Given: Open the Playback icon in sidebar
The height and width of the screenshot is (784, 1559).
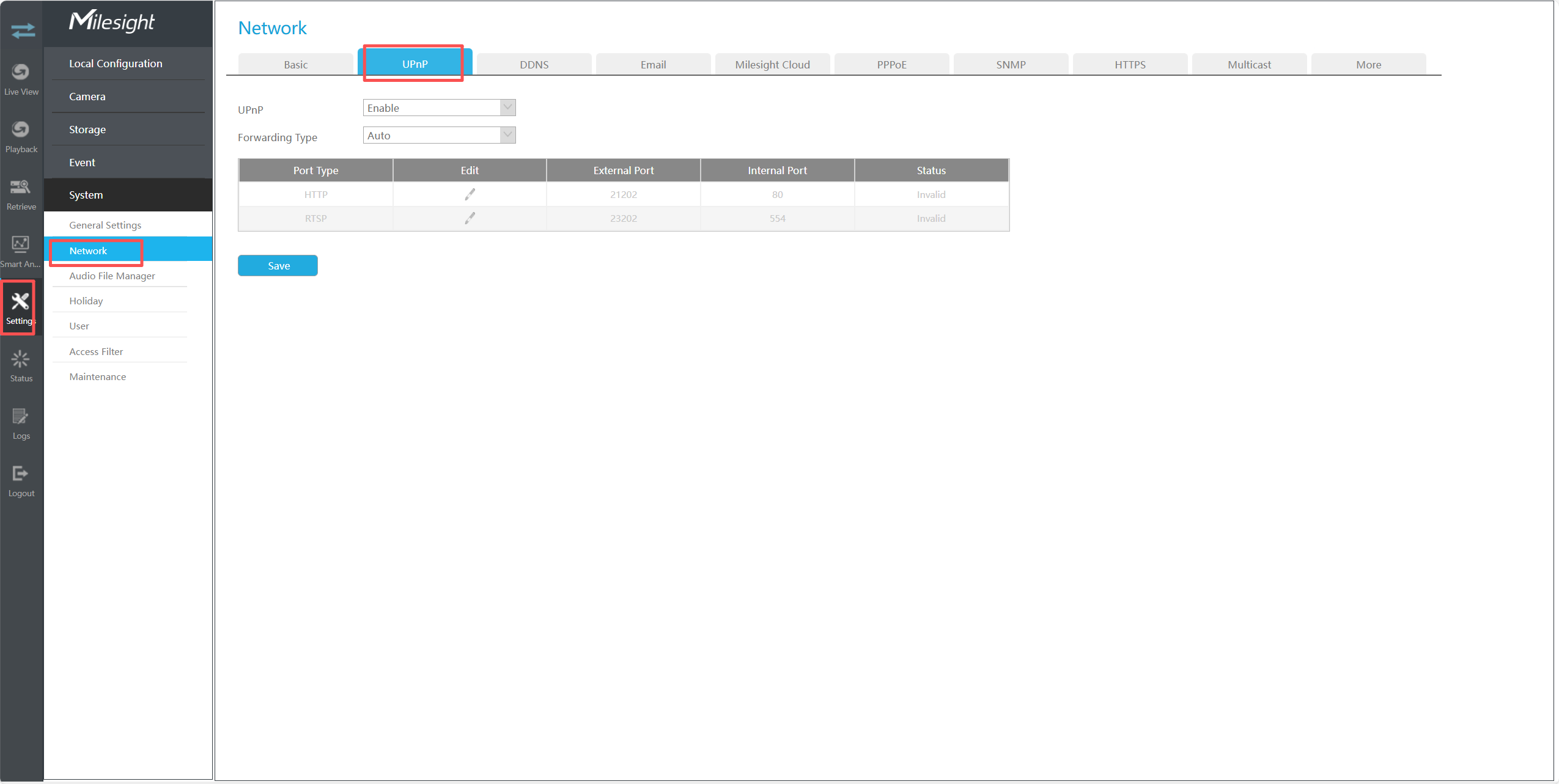Looking at the screenshot, I should pos(21,130).
